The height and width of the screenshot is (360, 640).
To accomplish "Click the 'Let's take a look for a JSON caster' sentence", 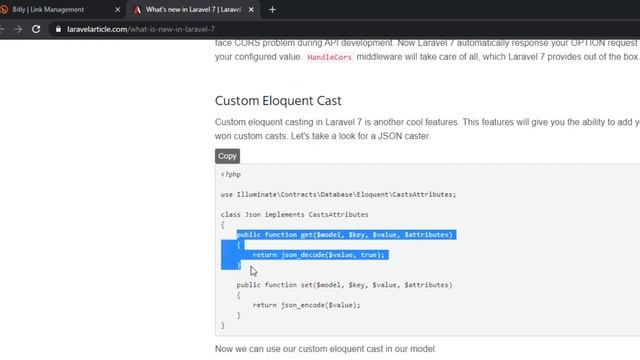I will (360, 136).
